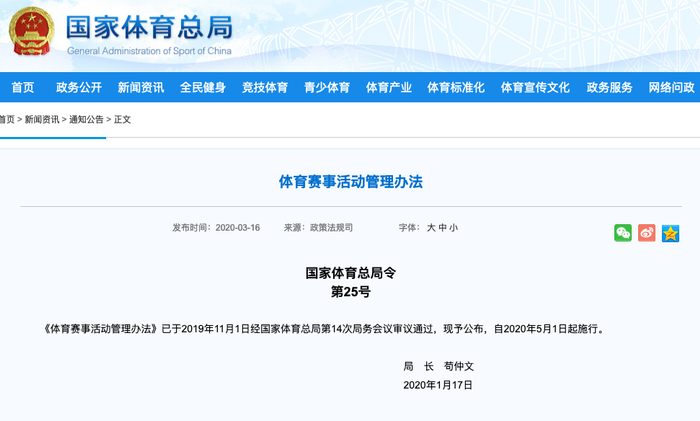
Task: Open 体育宣传文化 menu
Action: (535, 87)
